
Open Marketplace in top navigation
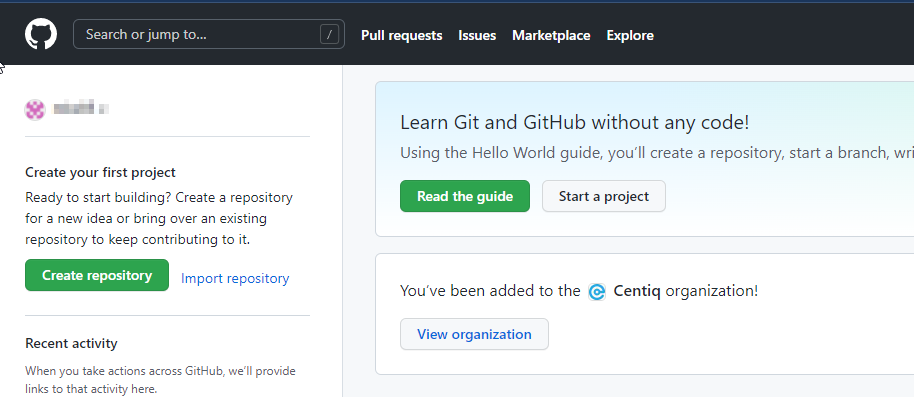[x=551, y=36]
